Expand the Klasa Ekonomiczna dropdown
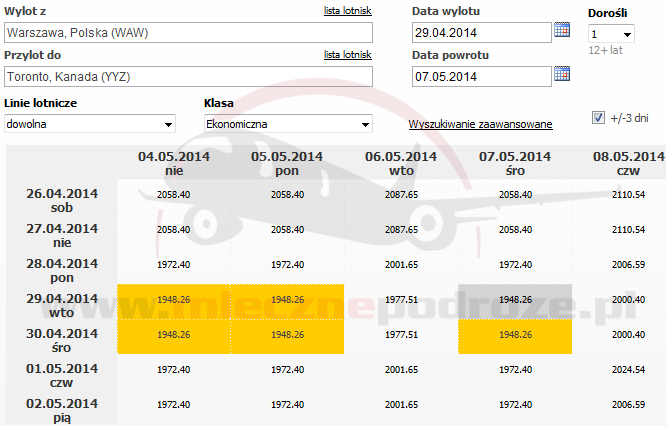Viewport: 666px width, 426px height. (x=287, y=124)
